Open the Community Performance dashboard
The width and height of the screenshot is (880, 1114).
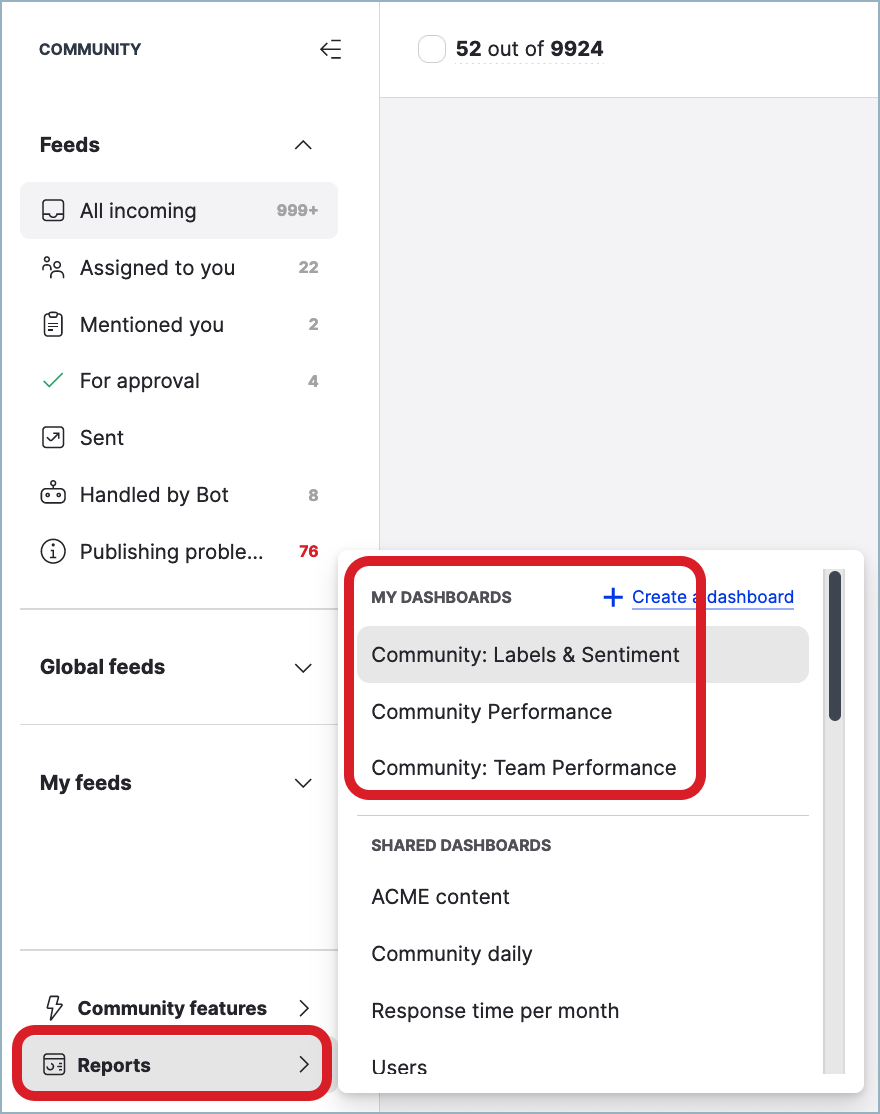[x=491, y=712]
